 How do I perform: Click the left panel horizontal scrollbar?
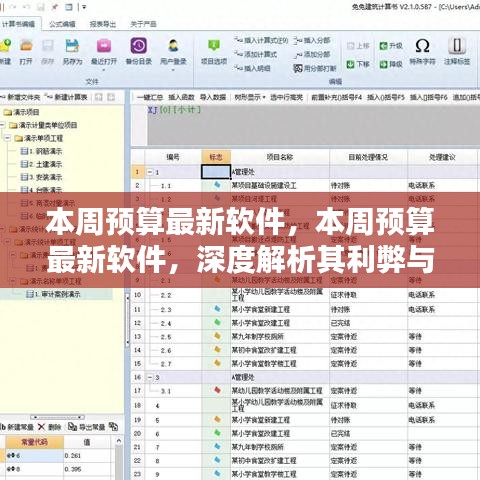coord(57,417)
